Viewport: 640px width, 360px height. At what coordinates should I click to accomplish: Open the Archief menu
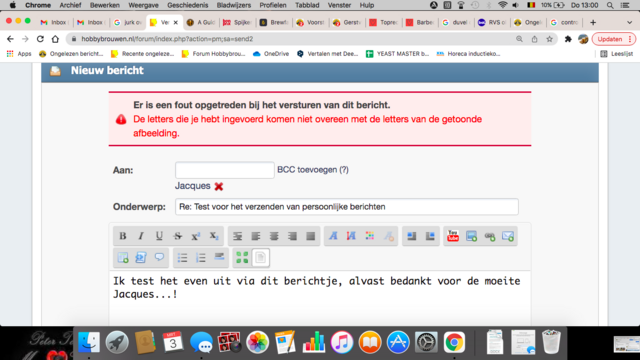coord(70,5)
